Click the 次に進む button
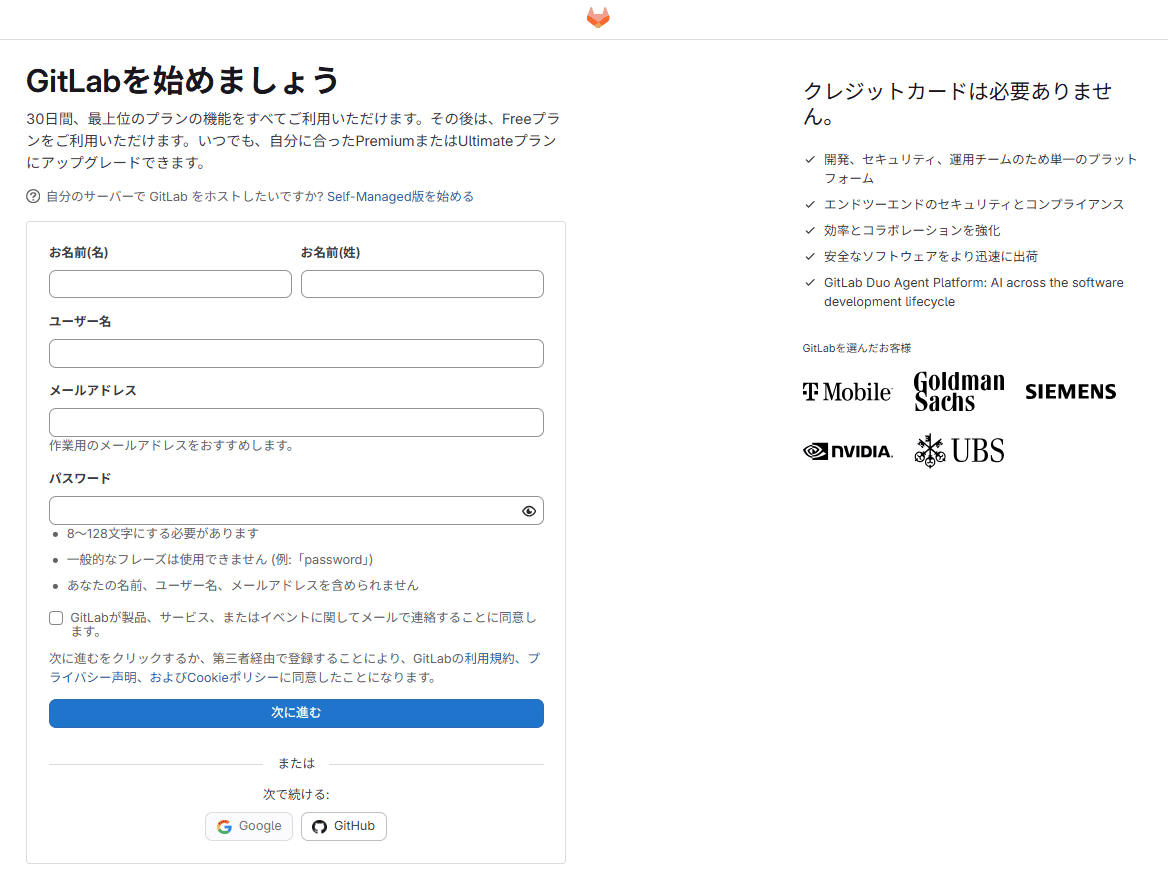The width and height of the screenshot is (1168, 871). pyautogui.click(x=296, y=713)
